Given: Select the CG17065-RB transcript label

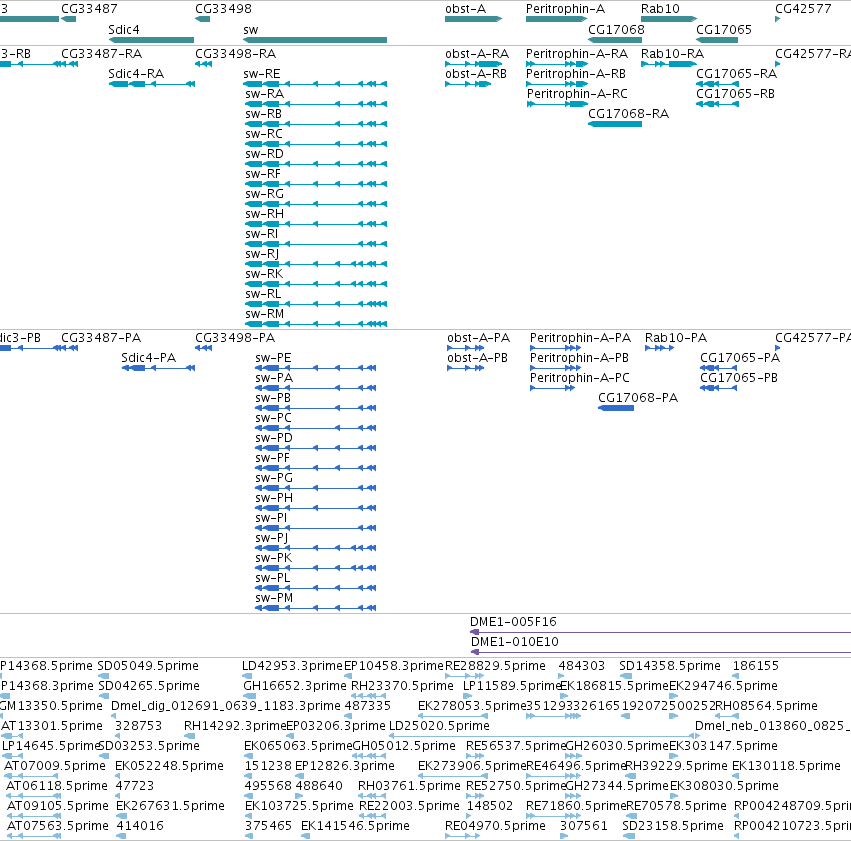Looking at the screenshot, I should [735, 94].
